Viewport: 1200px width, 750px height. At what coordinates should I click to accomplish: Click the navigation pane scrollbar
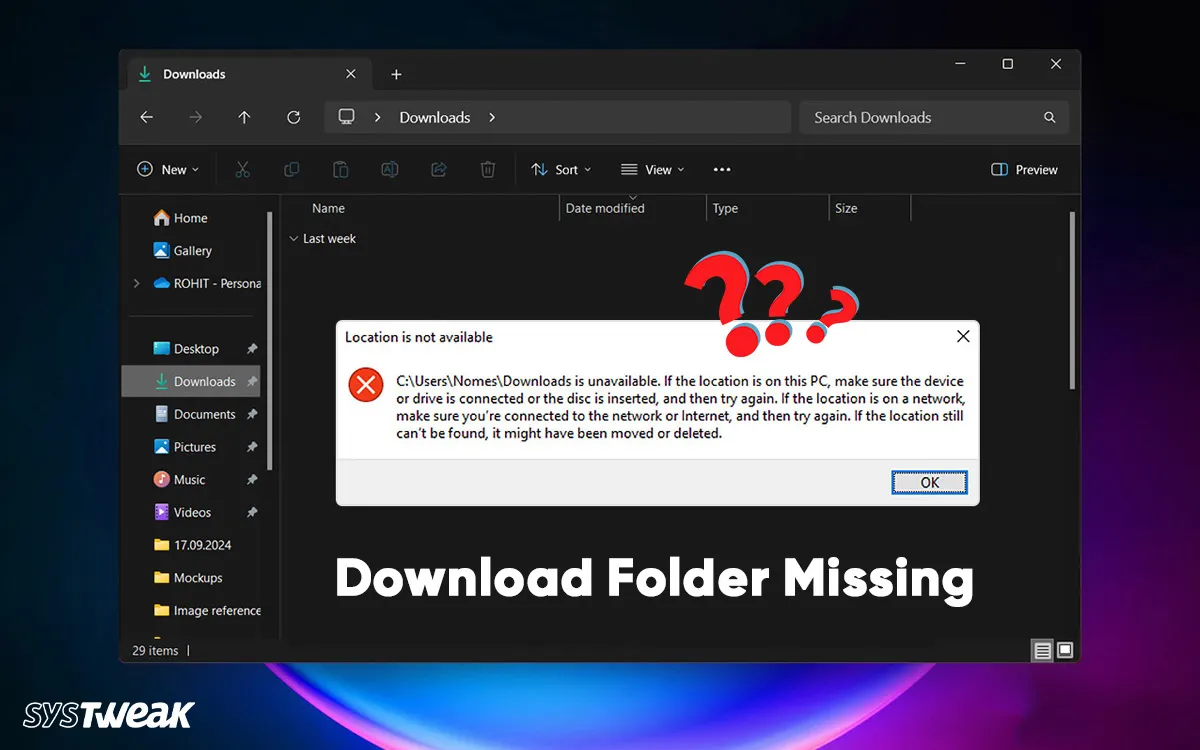click(270, 340)
